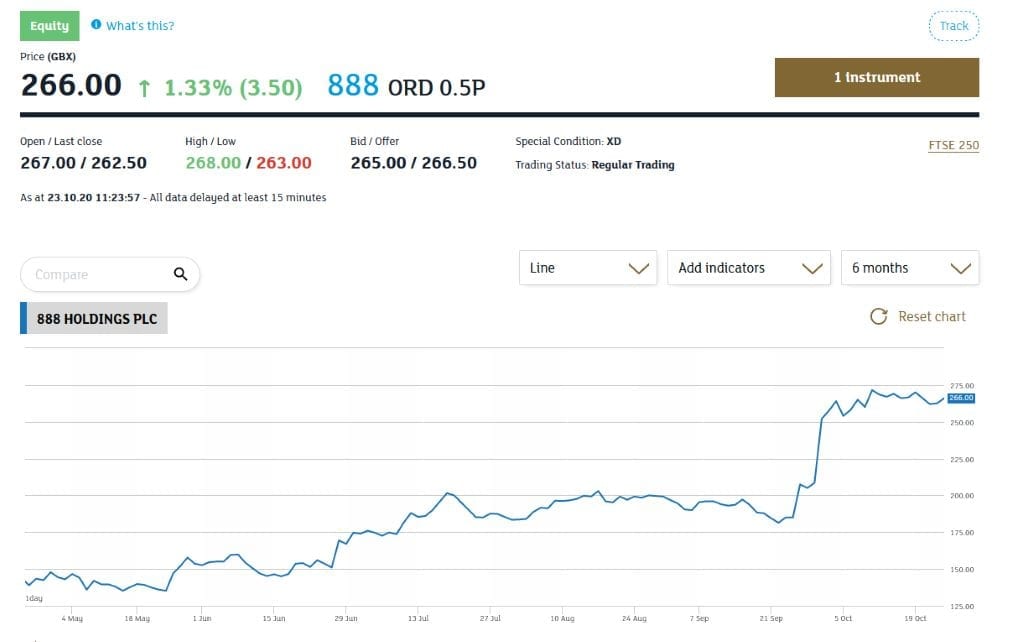Viewport: 1024px width, 642px height.
Task: Expand the Add indicators dropdown
Action: (x=748, y=268)
